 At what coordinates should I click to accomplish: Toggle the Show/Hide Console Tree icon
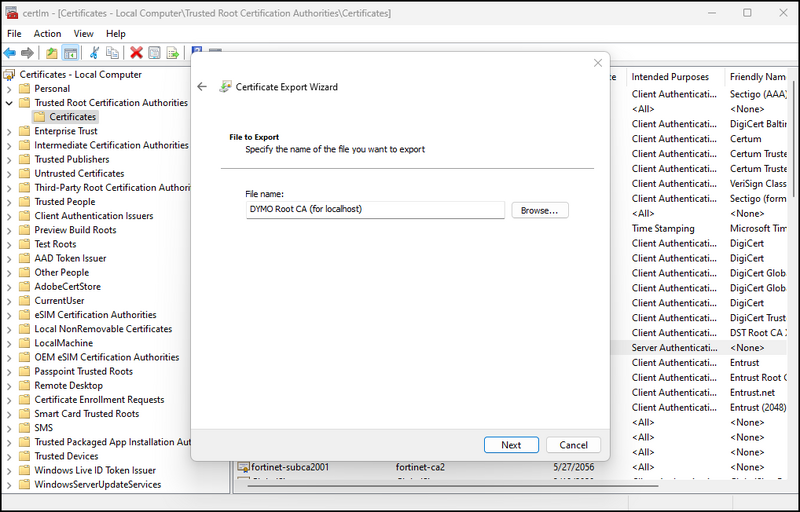[71, 53]
